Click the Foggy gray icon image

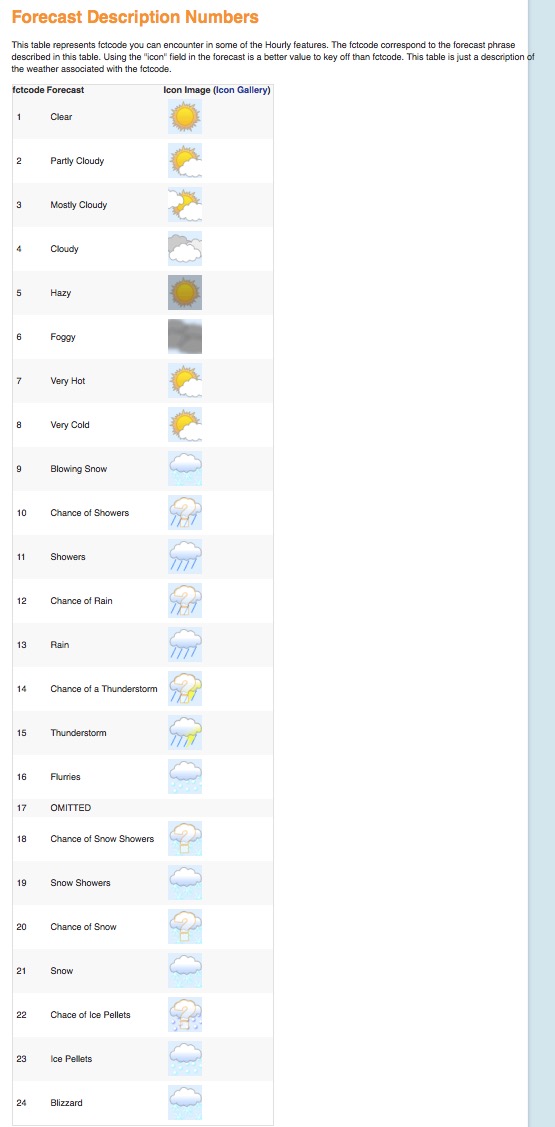pyautogui.click(x=185, y=336)
